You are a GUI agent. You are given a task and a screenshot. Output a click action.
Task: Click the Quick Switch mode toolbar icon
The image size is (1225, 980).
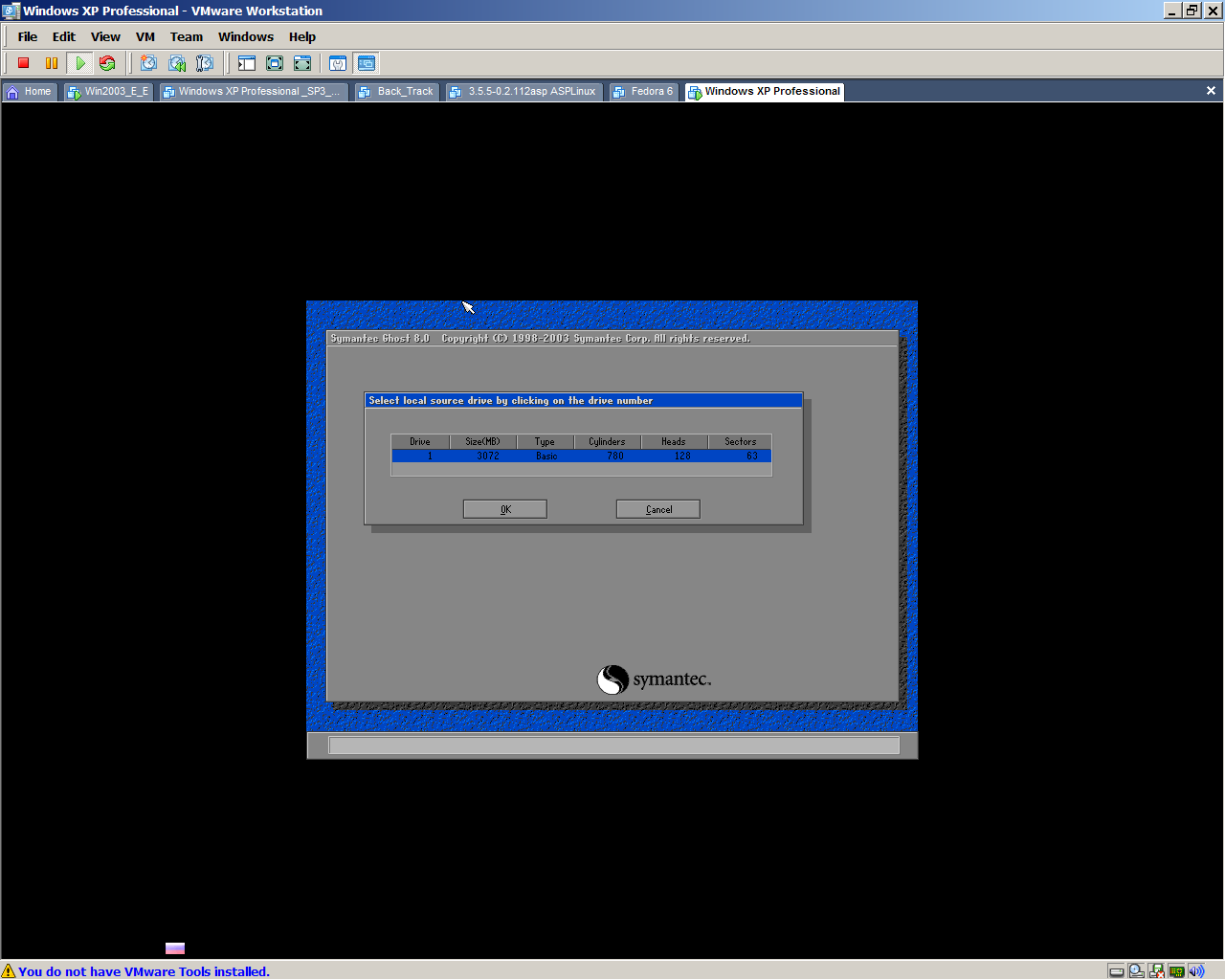[x=302, y=63]
